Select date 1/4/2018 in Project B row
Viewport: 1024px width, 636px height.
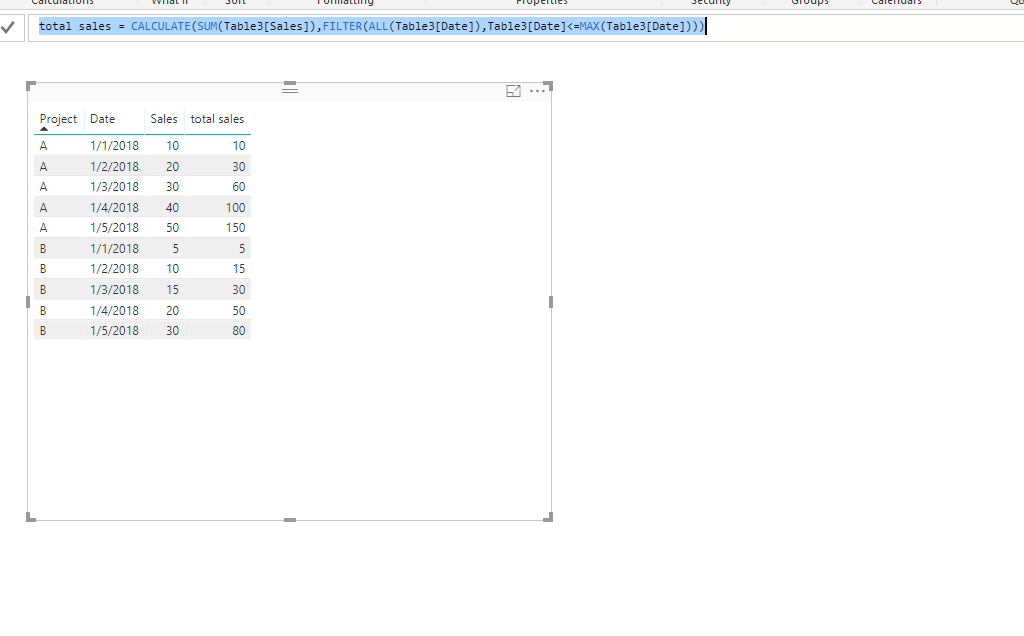[x=114, y=311]
